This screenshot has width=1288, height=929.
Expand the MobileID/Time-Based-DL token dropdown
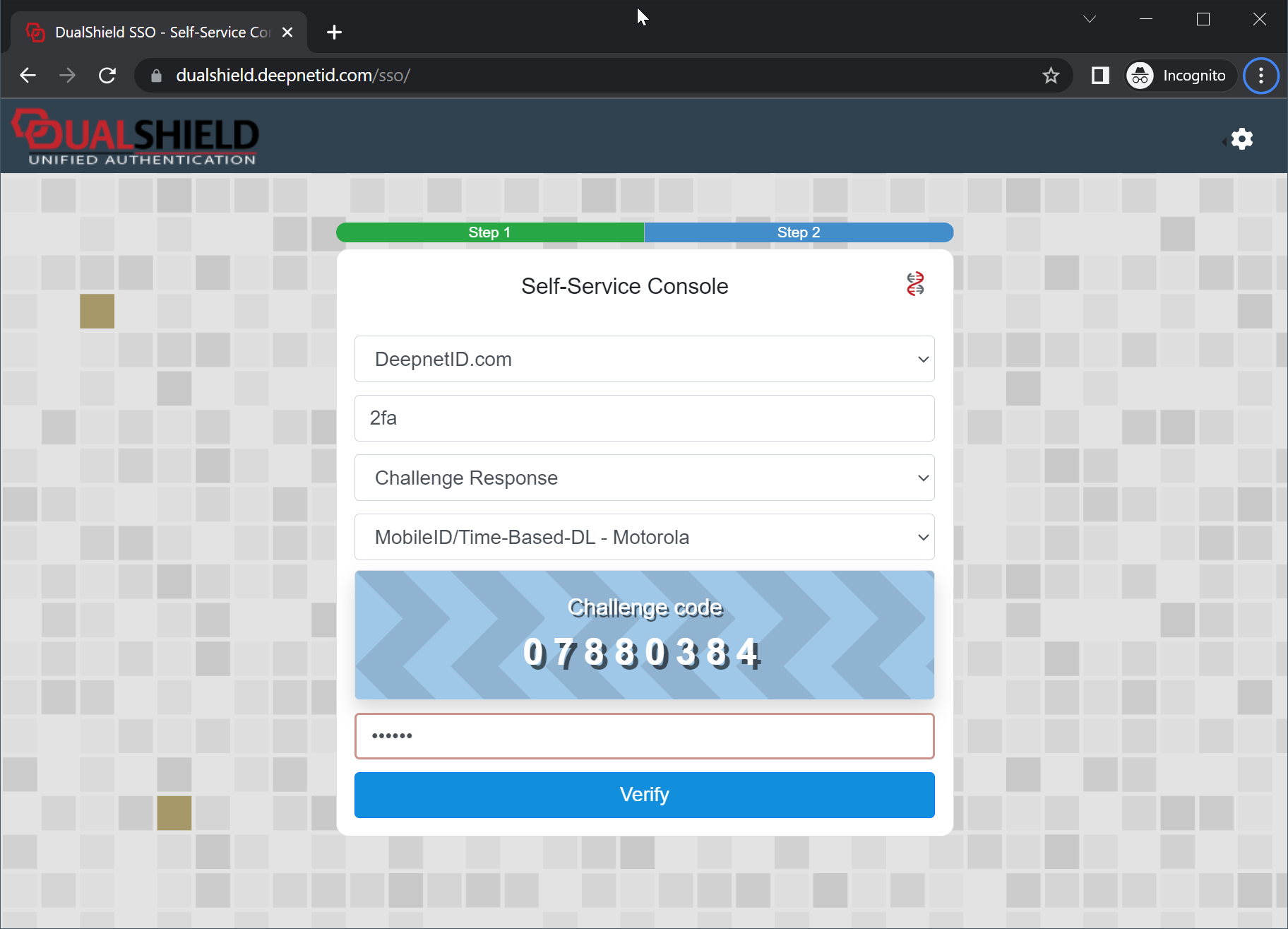point(644,537)
